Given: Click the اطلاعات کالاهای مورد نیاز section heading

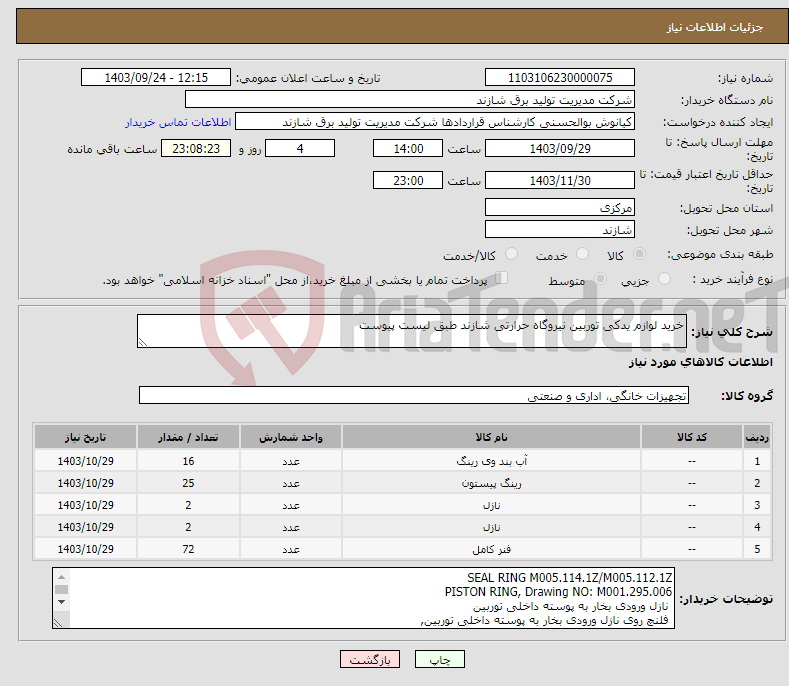Looking at the screenshot, I should click(x=700, y=362).
